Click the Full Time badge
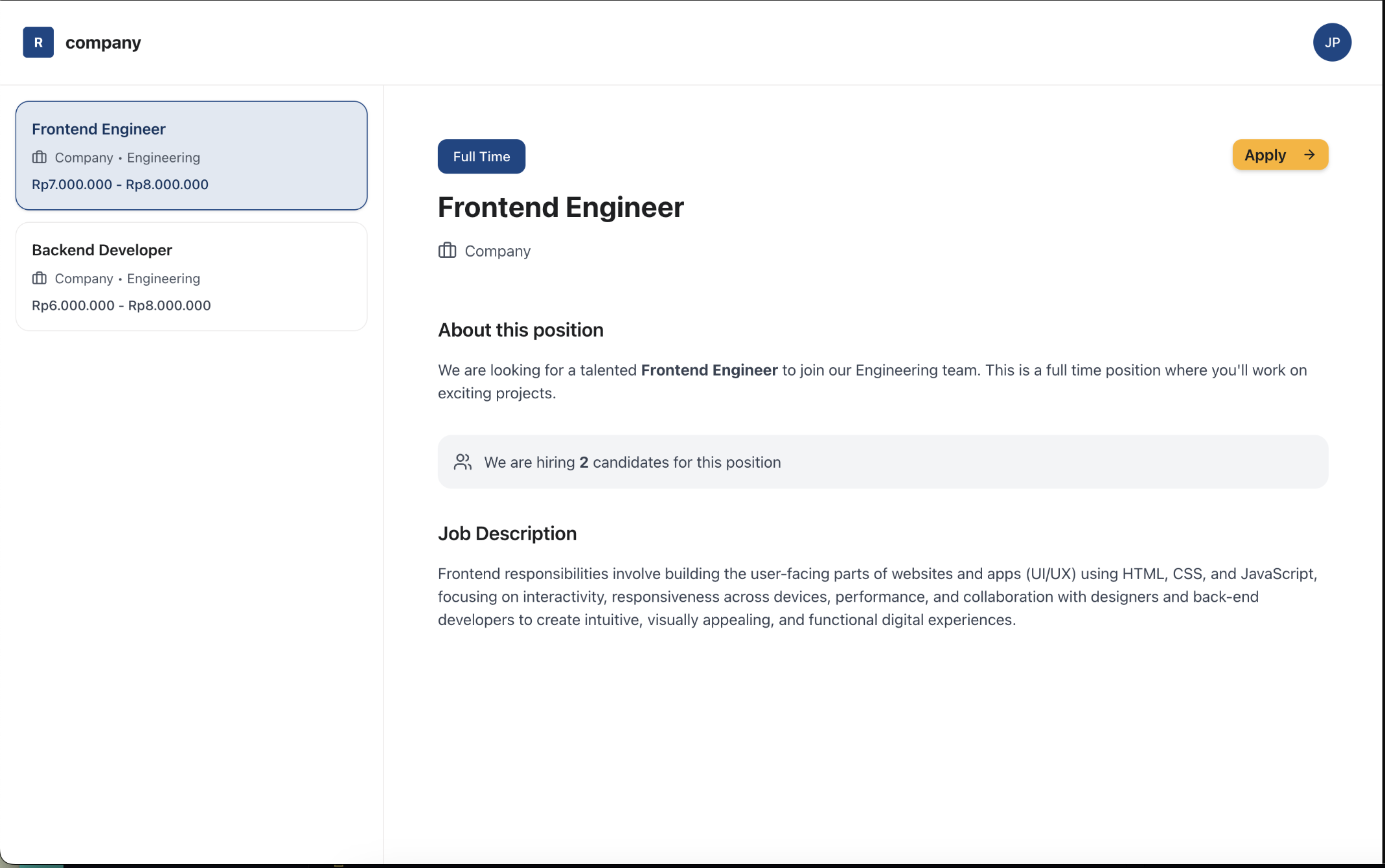This screenshot has width=1385, height=868. coord(481,157)
